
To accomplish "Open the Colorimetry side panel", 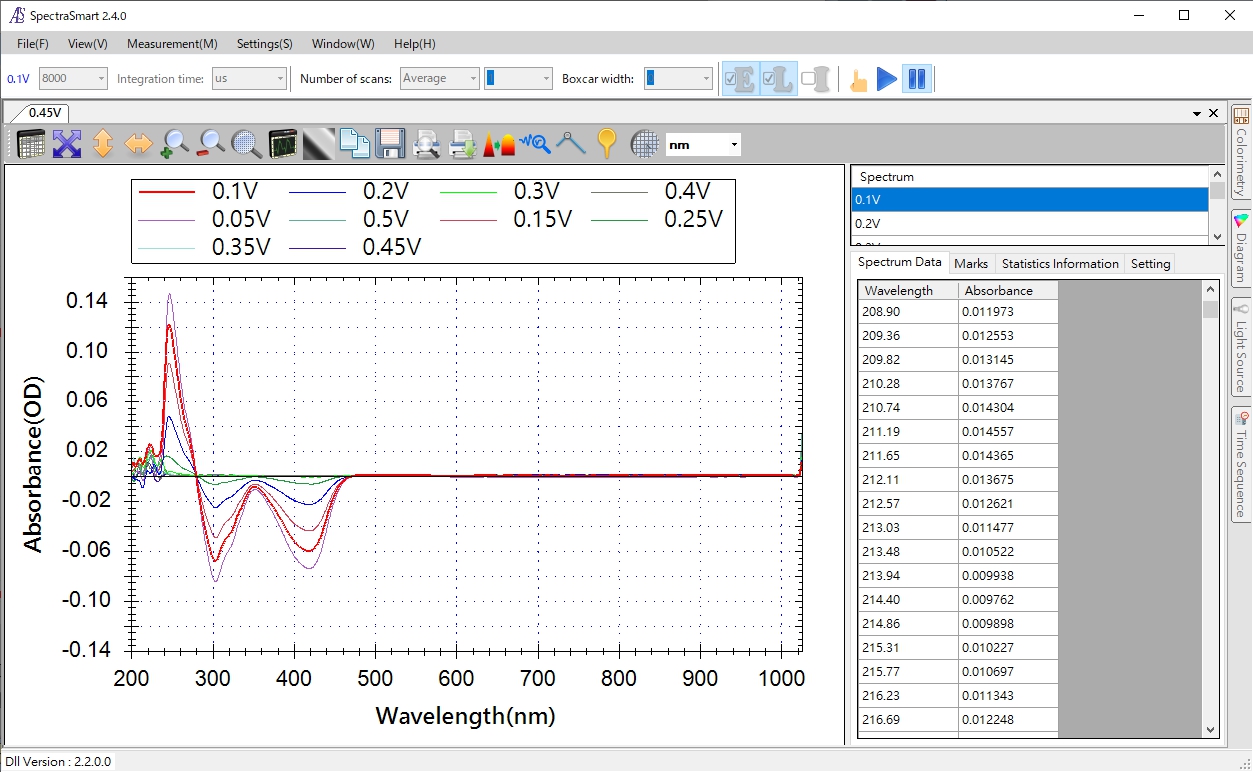I will coord(1241,151).
